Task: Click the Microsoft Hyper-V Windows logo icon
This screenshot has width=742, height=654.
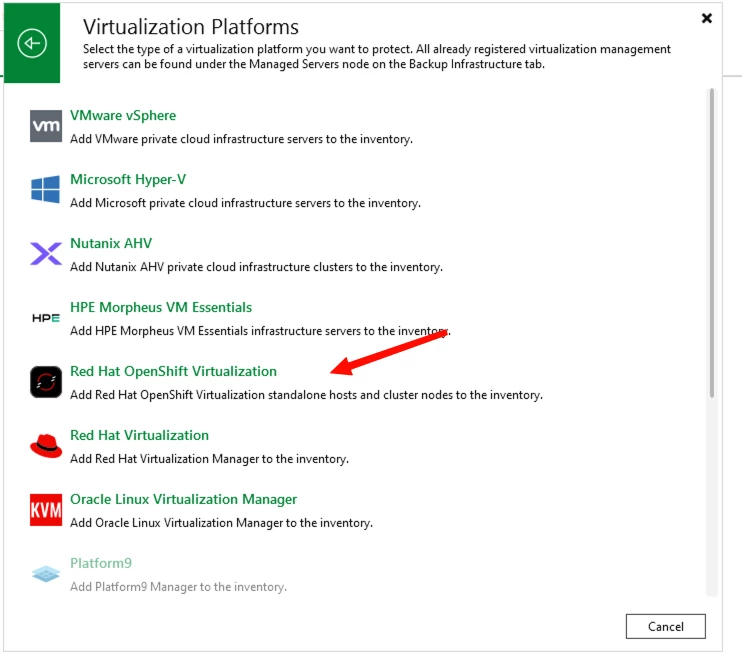Action: (46, 189)
